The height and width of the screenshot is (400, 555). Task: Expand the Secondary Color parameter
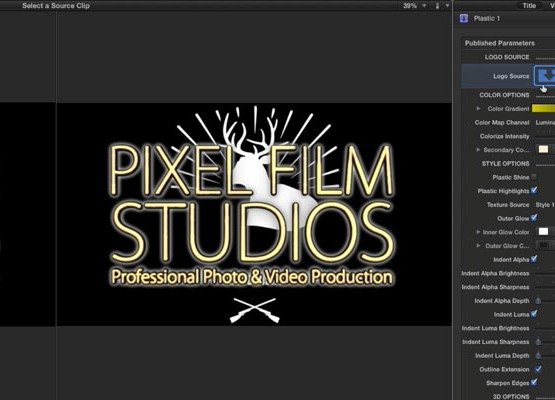(478, 150)
